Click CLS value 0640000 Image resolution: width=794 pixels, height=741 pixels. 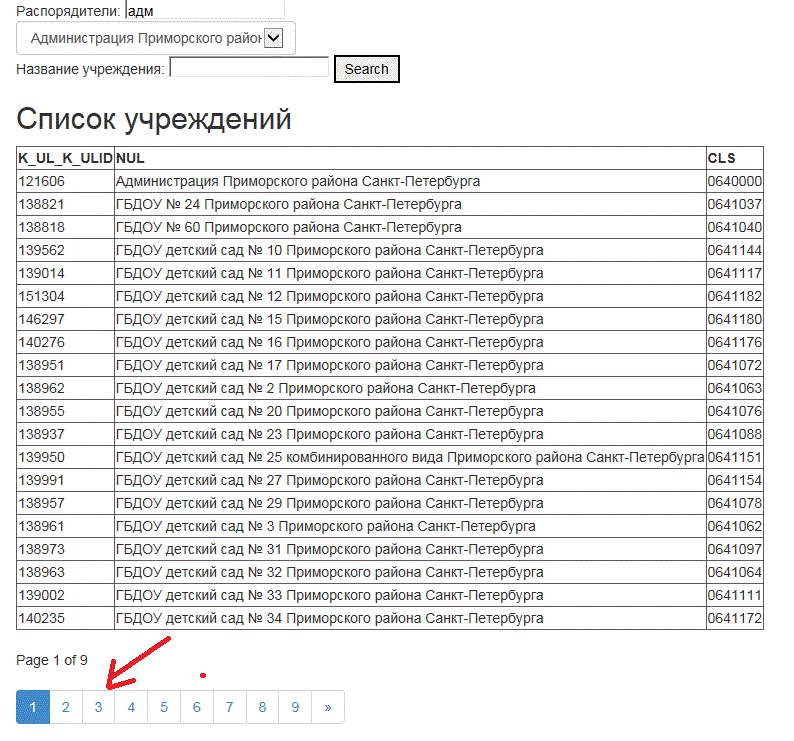[x=735, y=181]
